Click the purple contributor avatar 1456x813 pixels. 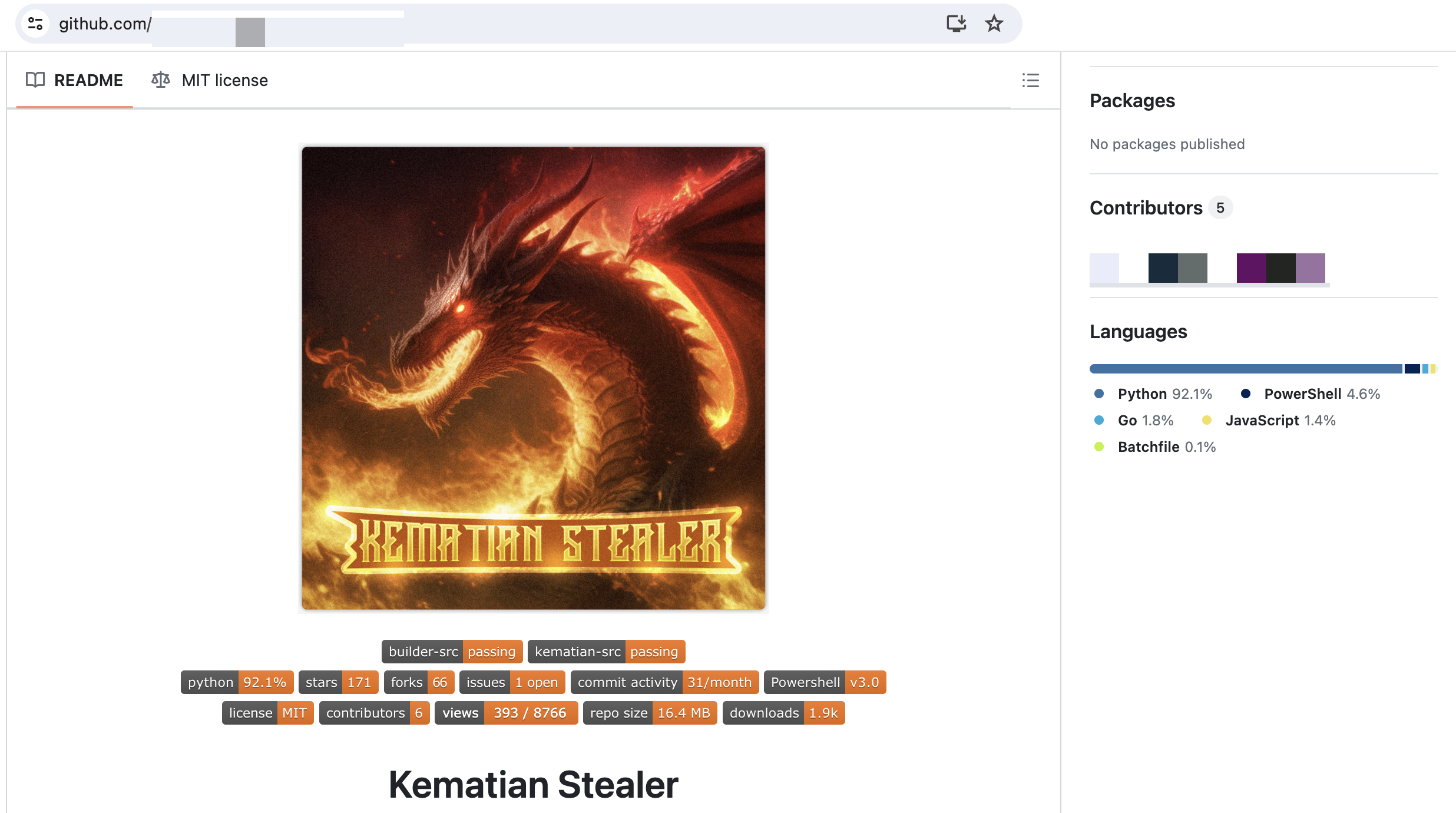point(1252,268)
